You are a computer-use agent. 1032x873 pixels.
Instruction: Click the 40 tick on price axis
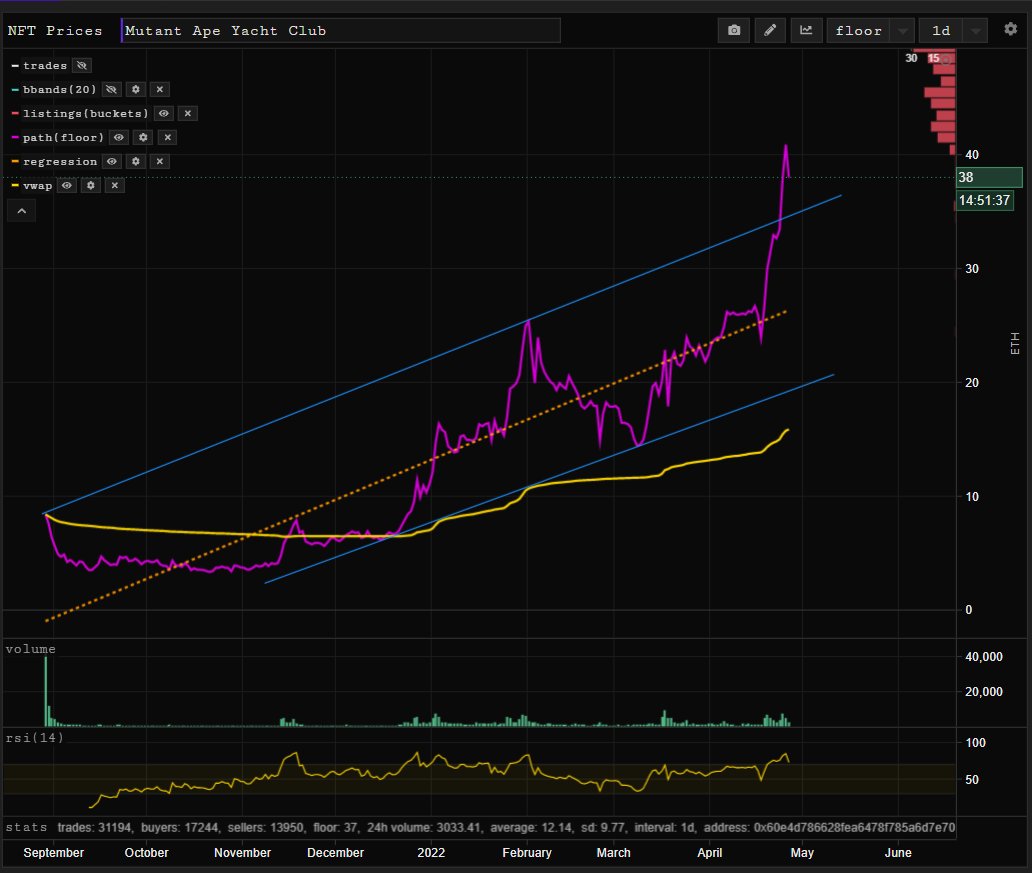coord(971,155)
